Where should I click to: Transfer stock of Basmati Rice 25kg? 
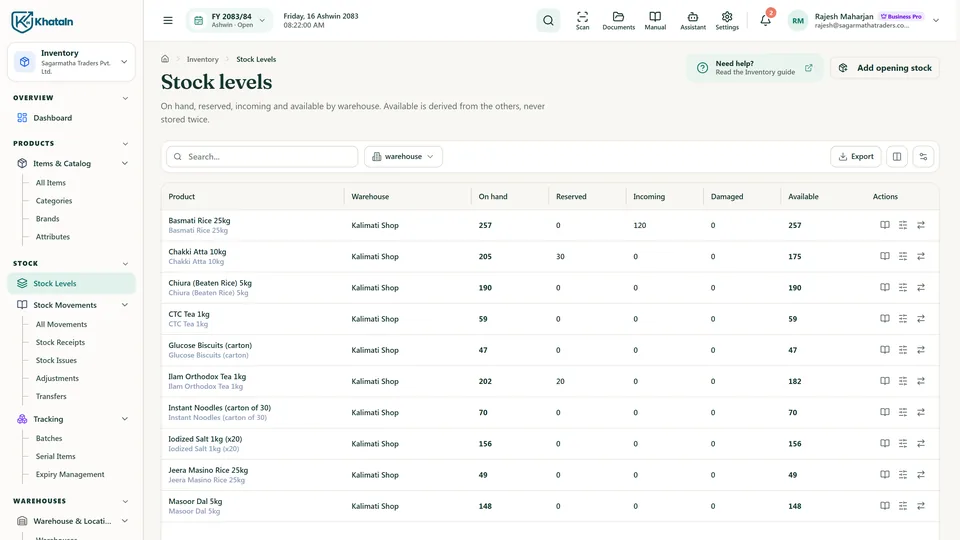tap(921, 225)
